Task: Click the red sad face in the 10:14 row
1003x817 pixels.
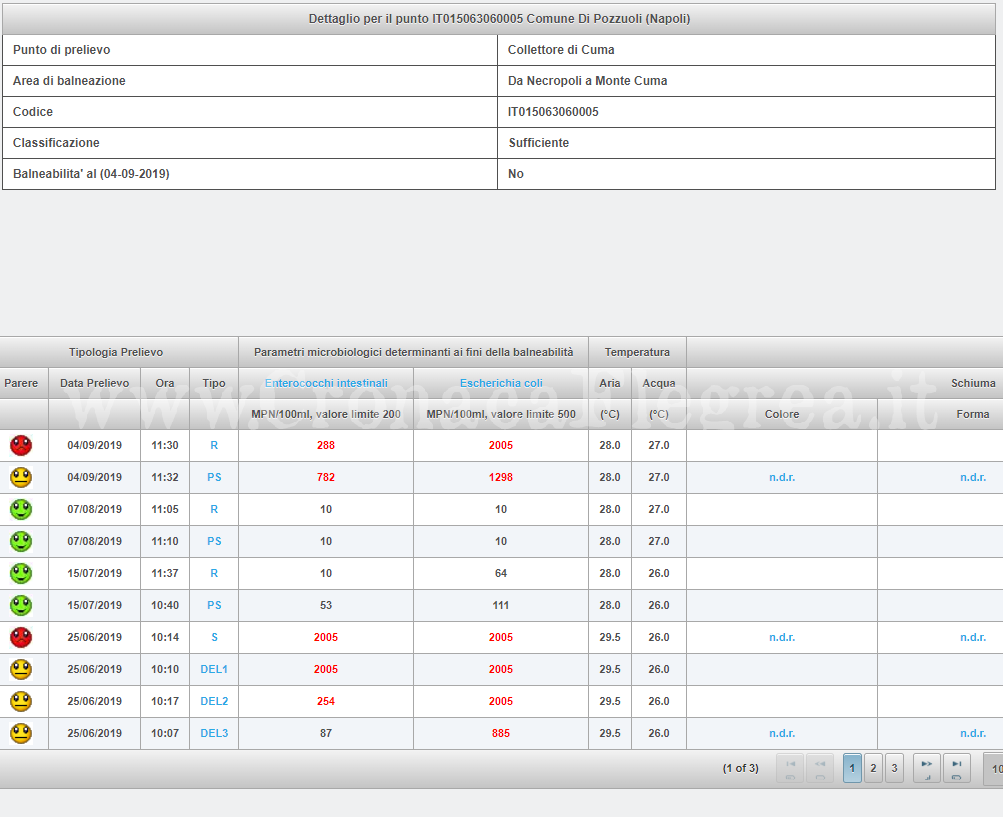Action: coord(21,637)
